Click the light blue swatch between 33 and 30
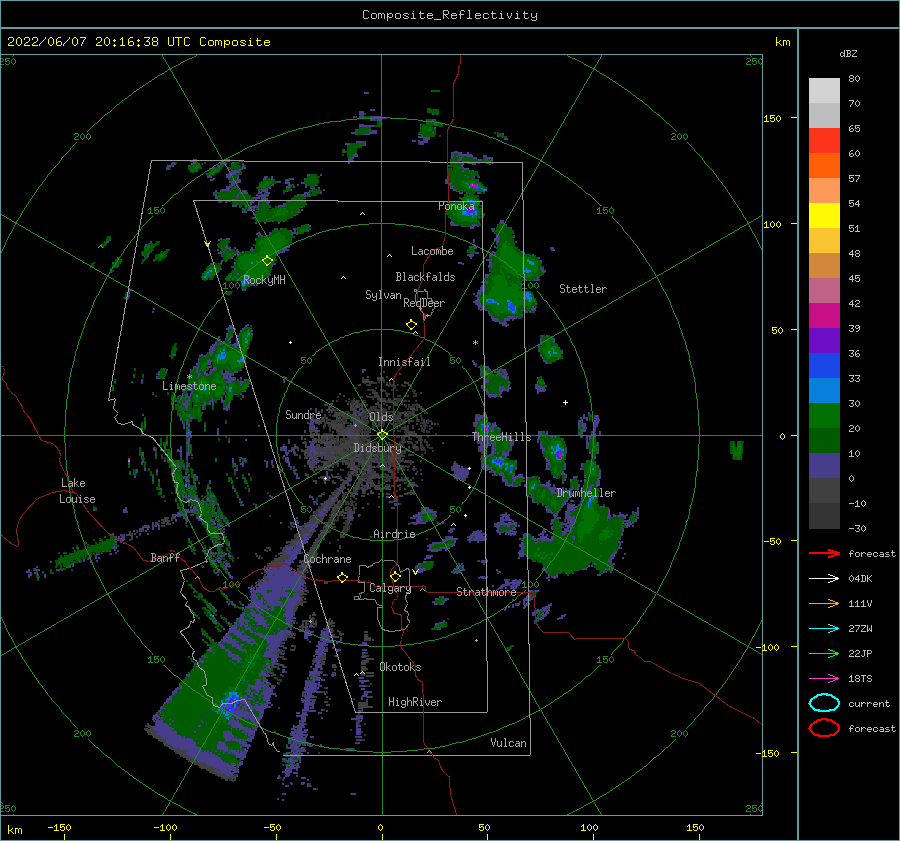Viewport: 900px width, 841px height. click(824, 390)
